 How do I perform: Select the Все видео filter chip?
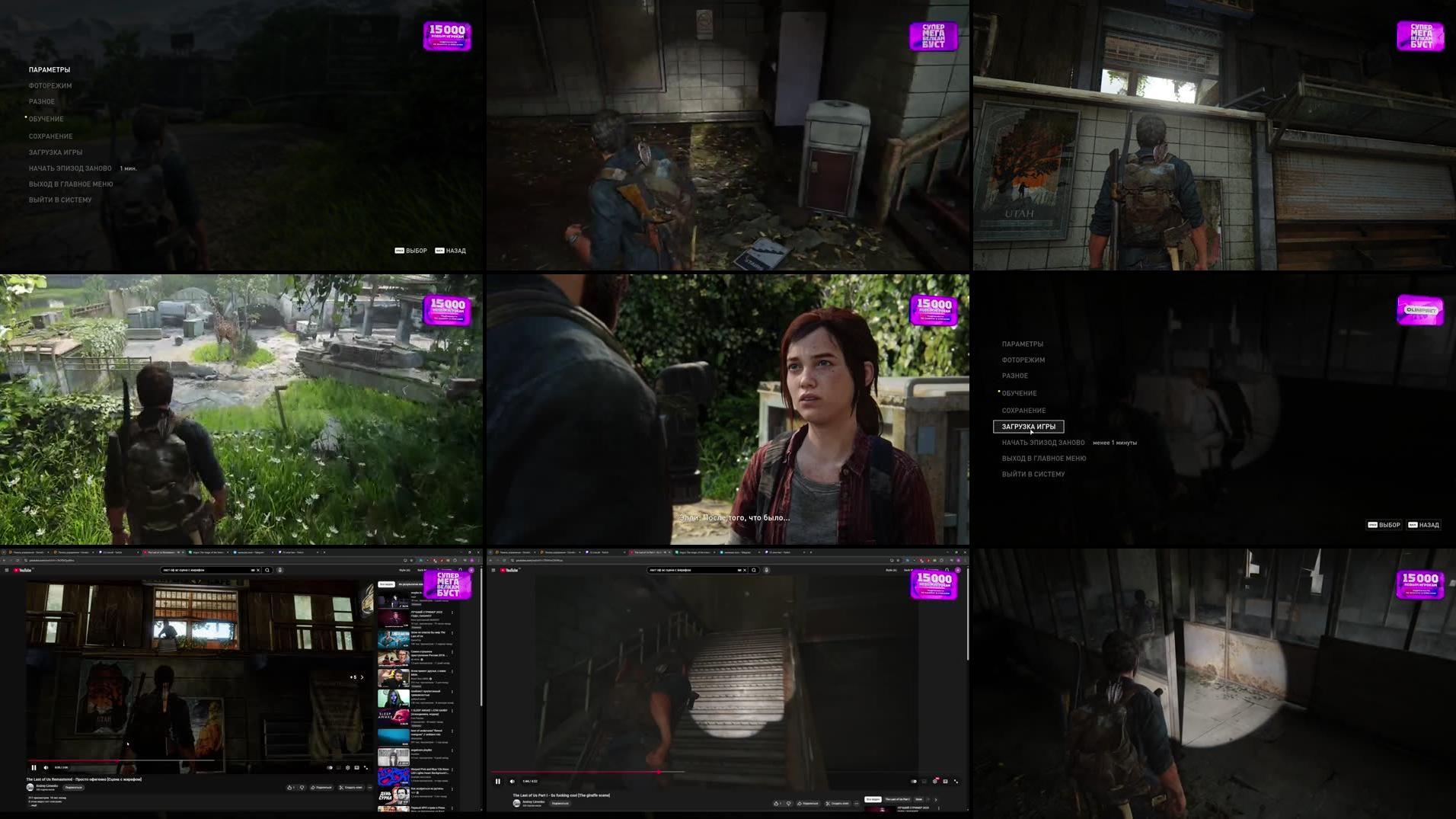[x=874, y=799]
